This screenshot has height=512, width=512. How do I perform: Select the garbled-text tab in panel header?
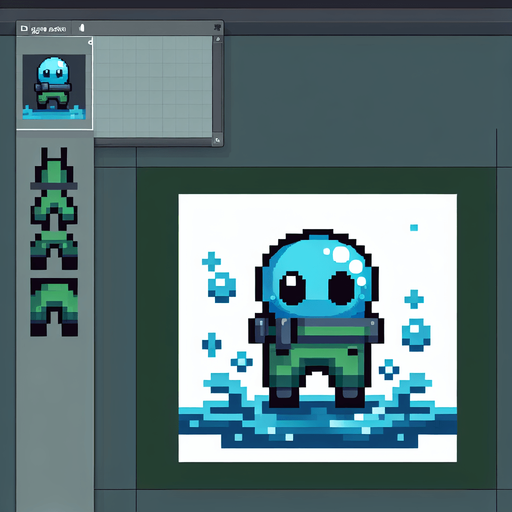click(x=48, y=30)
